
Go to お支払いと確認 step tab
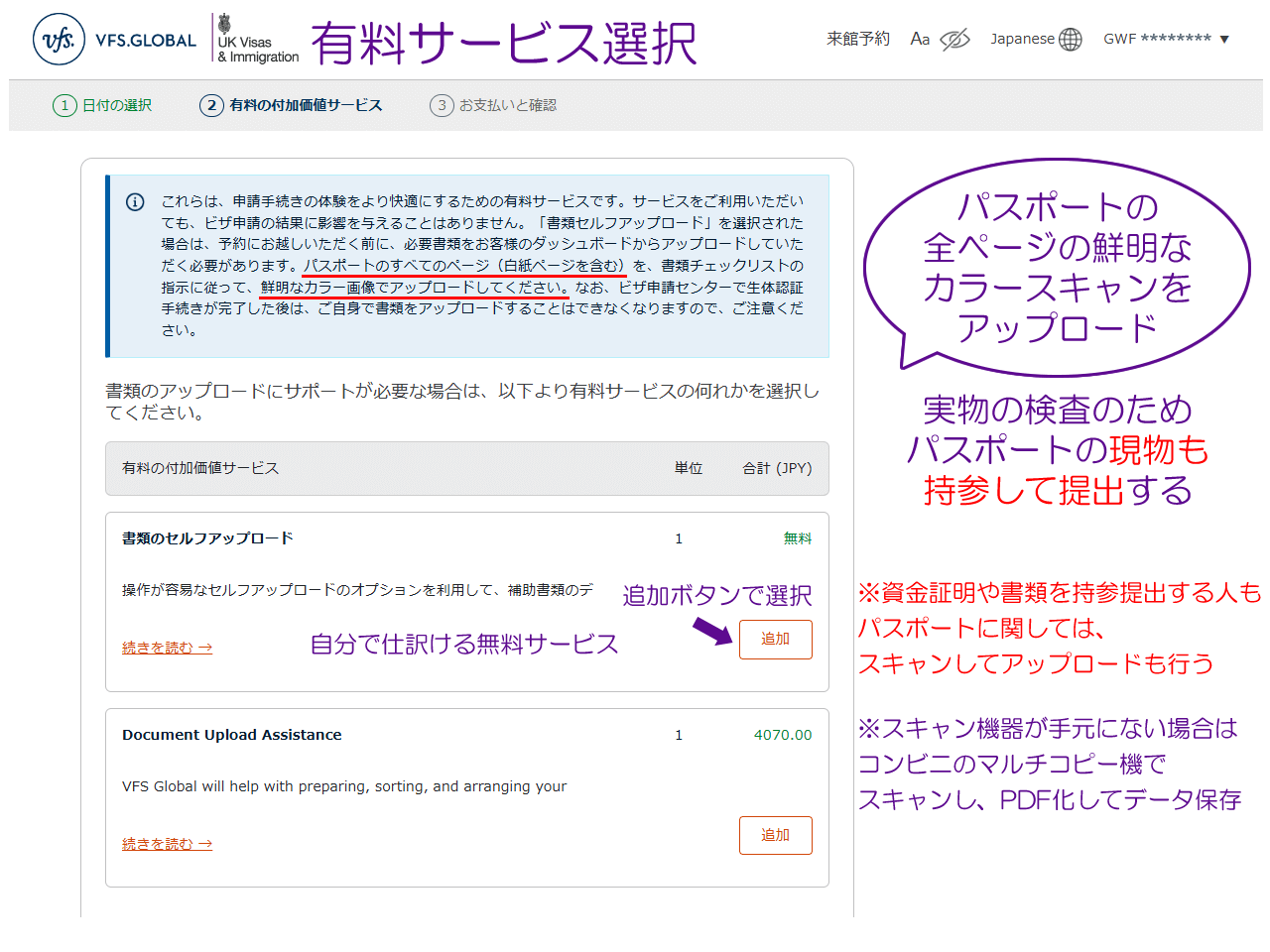[x=507, y=105]
